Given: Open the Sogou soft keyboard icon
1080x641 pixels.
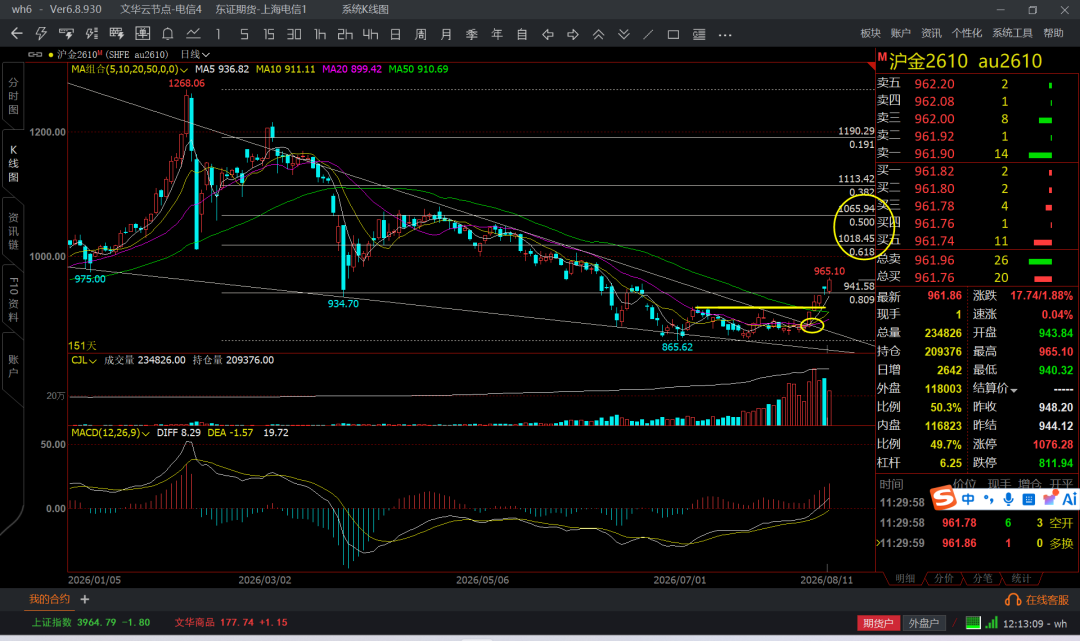Looking at the screenshot, I should pos(1028,499).
